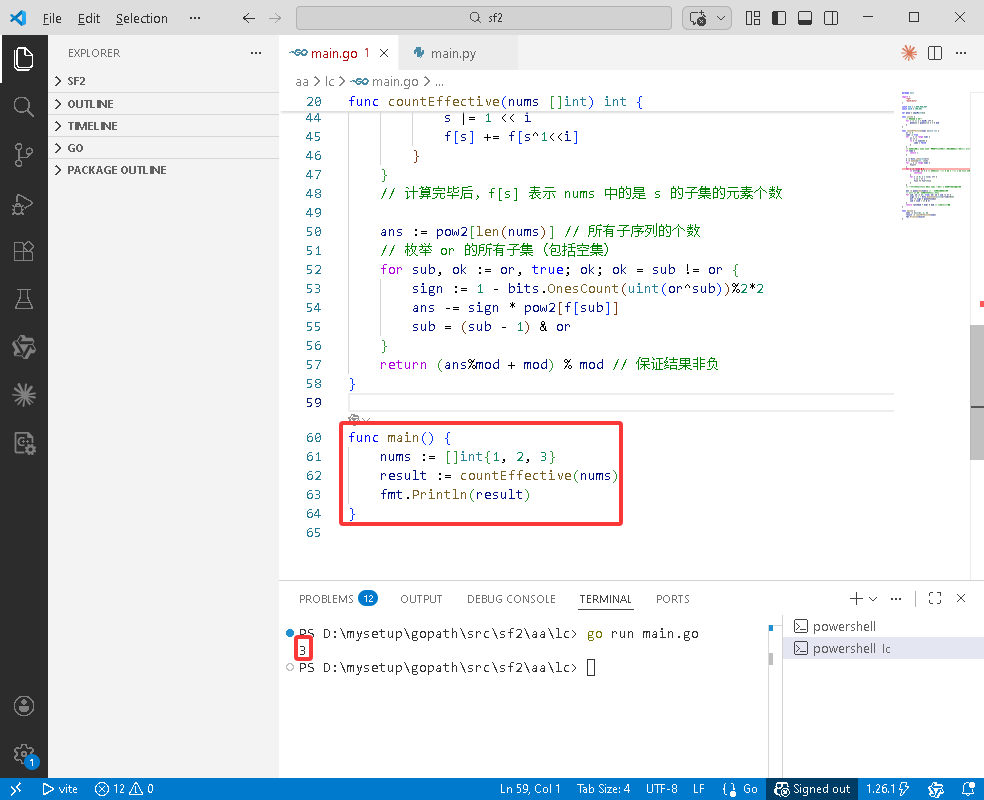The image size is (984, 800).
Task: Open the File menu
Action: point(52,18)
